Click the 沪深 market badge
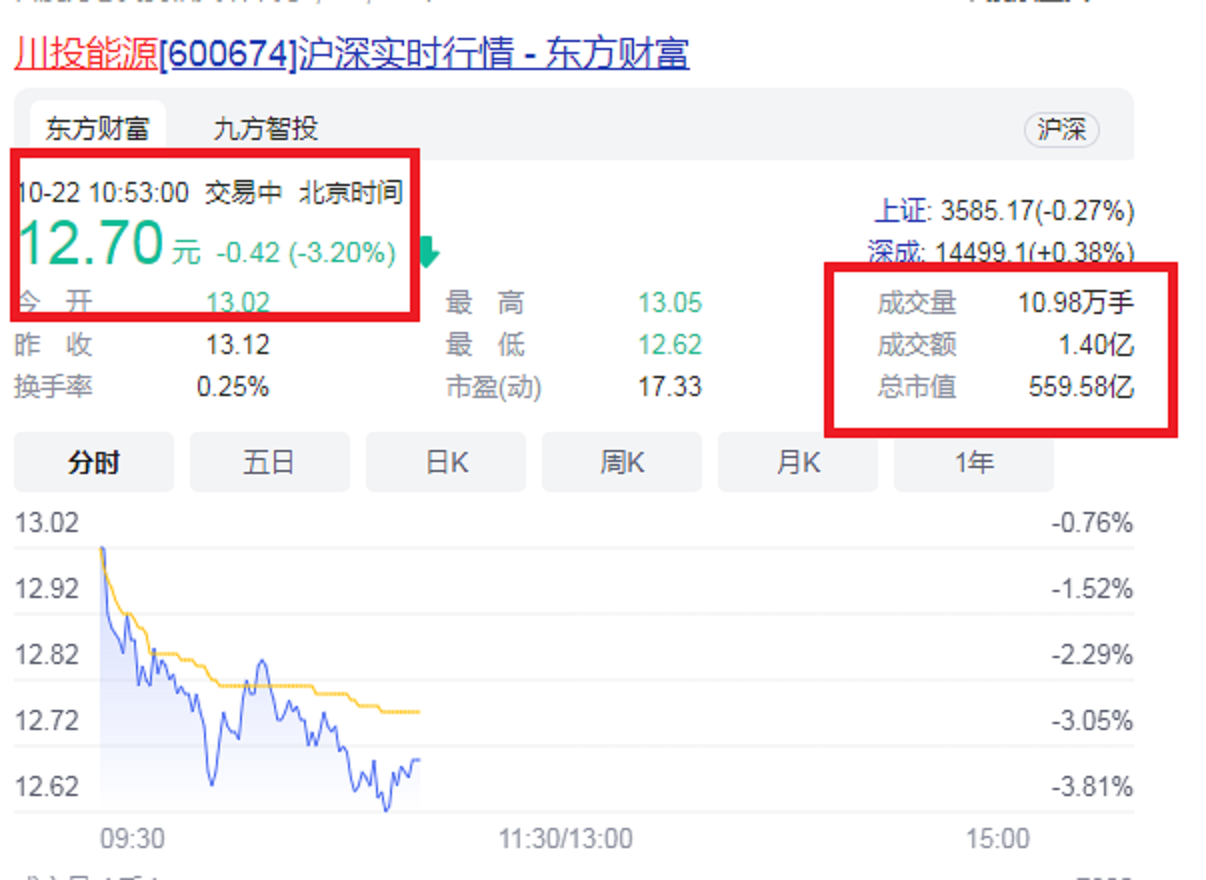The height and width of the screenshot is (880, 1206). [1062, 130]
